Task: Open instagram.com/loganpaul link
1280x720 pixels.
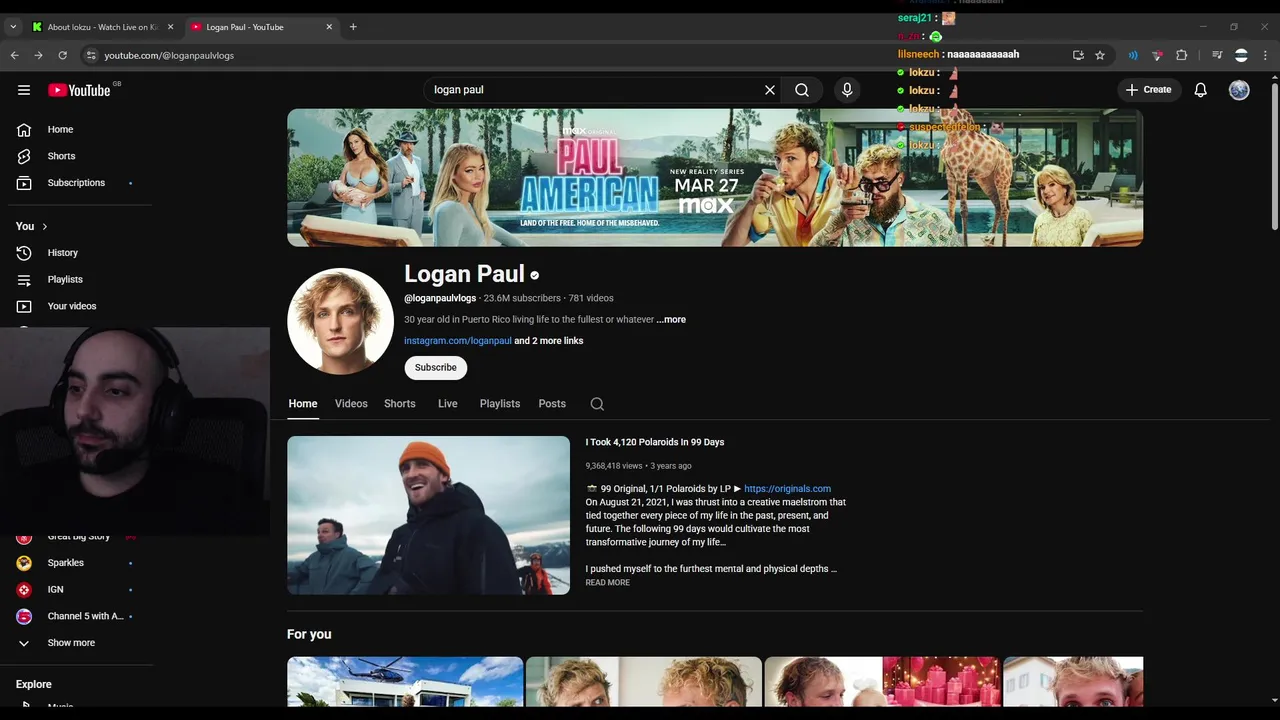Action: click(x=458, y=341)
